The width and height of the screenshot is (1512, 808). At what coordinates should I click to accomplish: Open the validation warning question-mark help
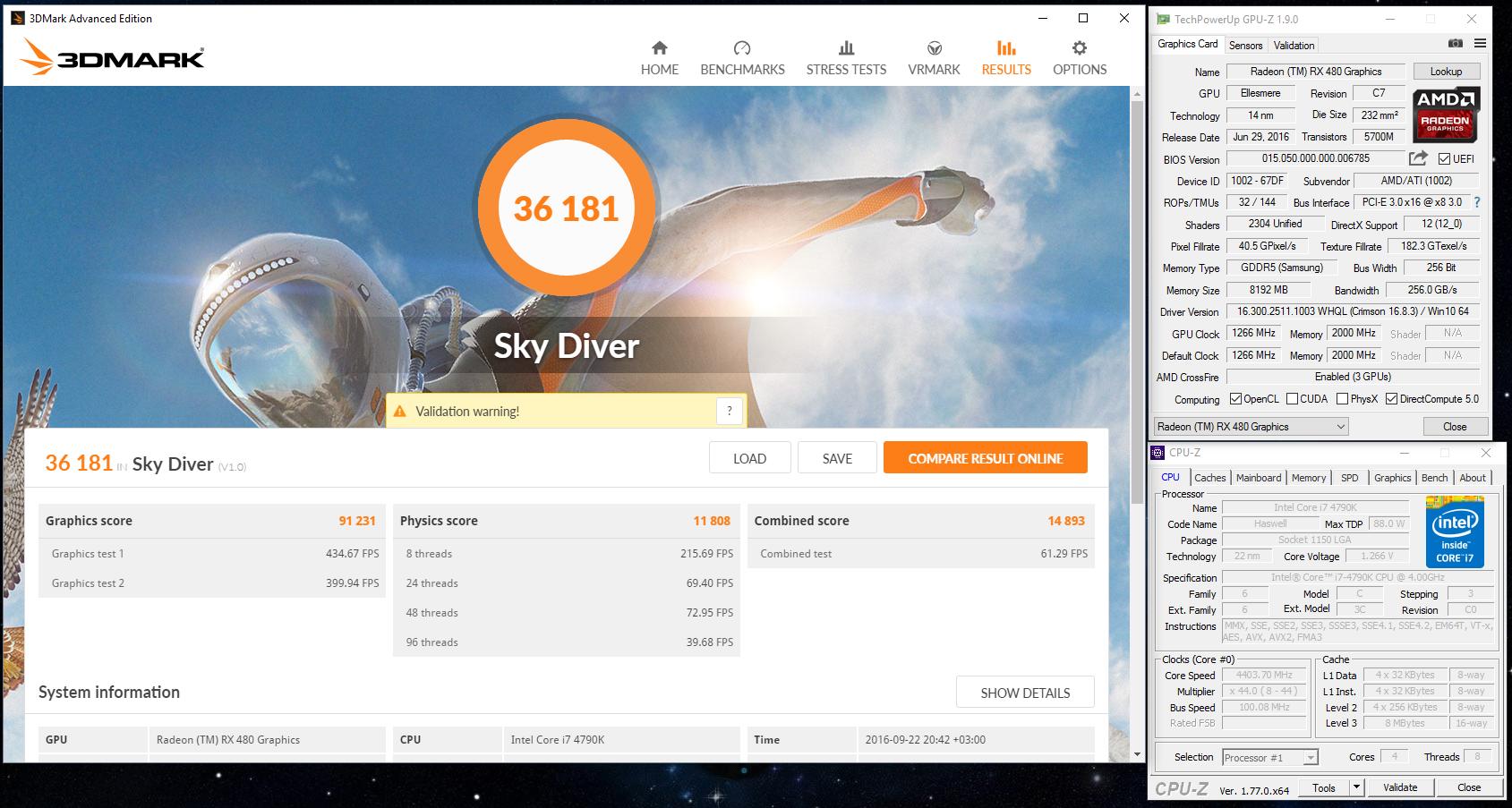point(730,411)
